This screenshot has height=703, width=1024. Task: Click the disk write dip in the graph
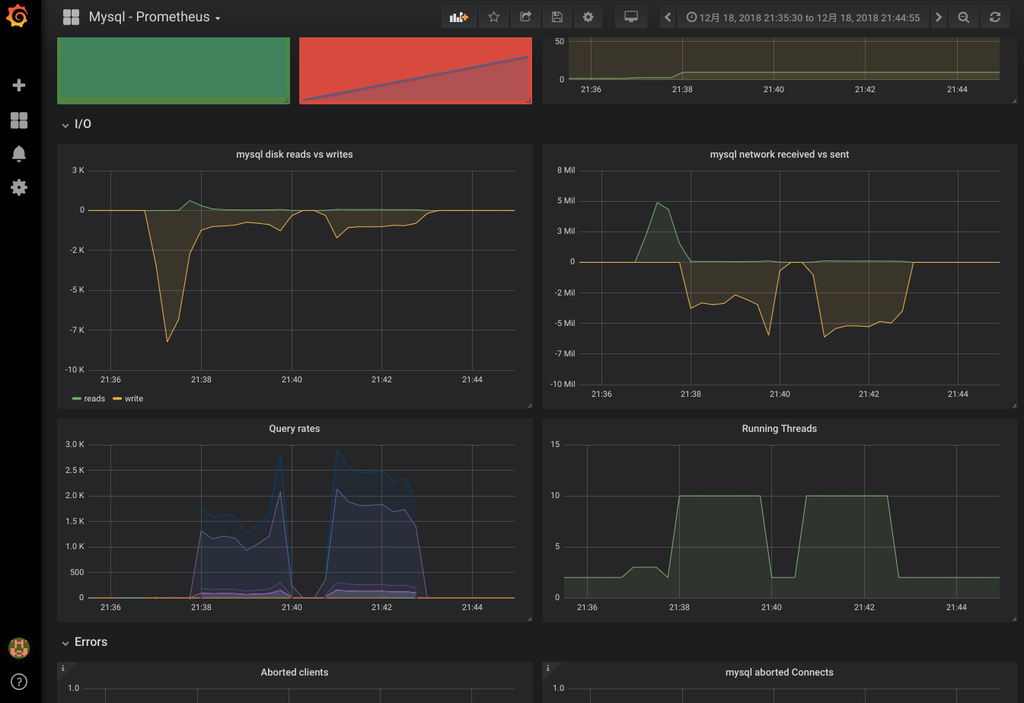click(167, 340)
